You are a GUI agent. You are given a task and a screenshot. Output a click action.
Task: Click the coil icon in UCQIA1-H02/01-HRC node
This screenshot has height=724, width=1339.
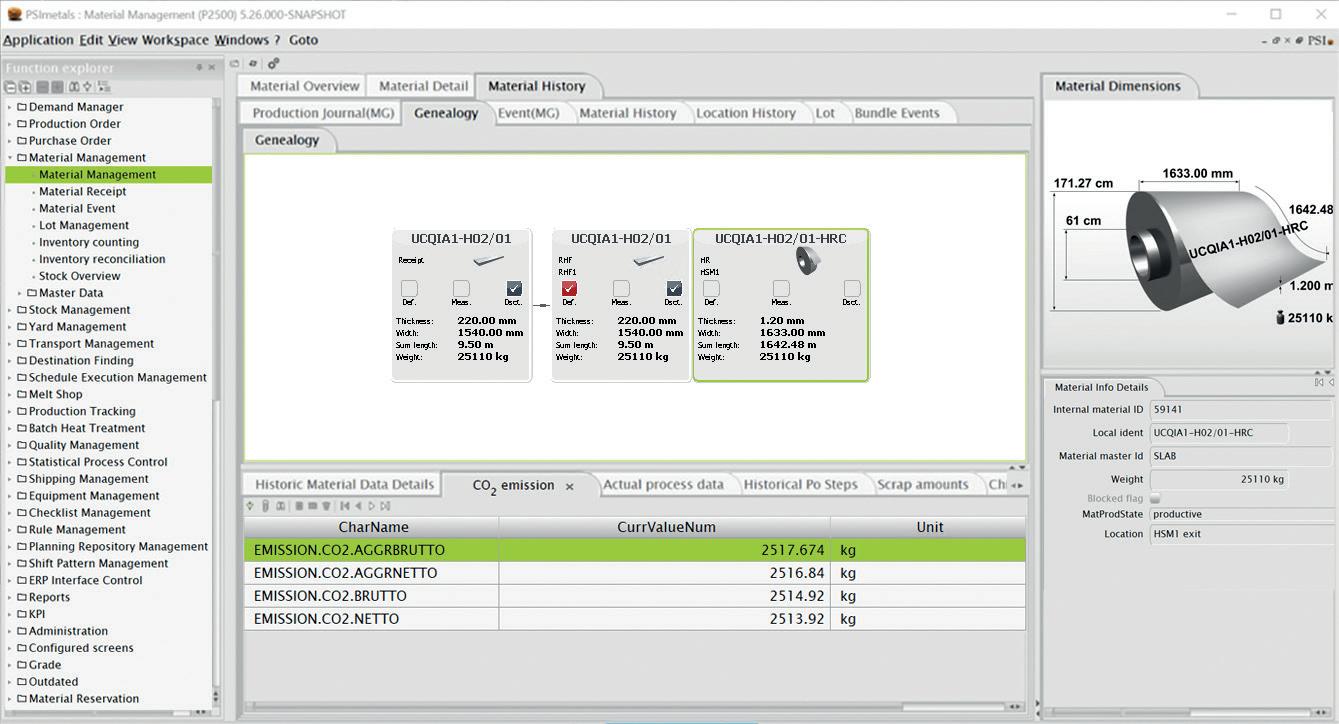pyautogui.click(x=807, y=260)
